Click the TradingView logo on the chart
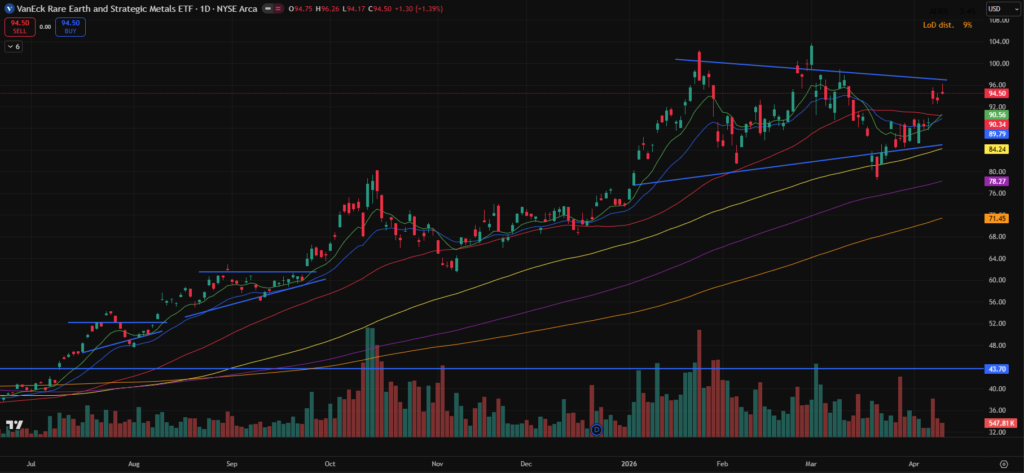Screen dimensions: 1024x473 click(x=14, y=427)
